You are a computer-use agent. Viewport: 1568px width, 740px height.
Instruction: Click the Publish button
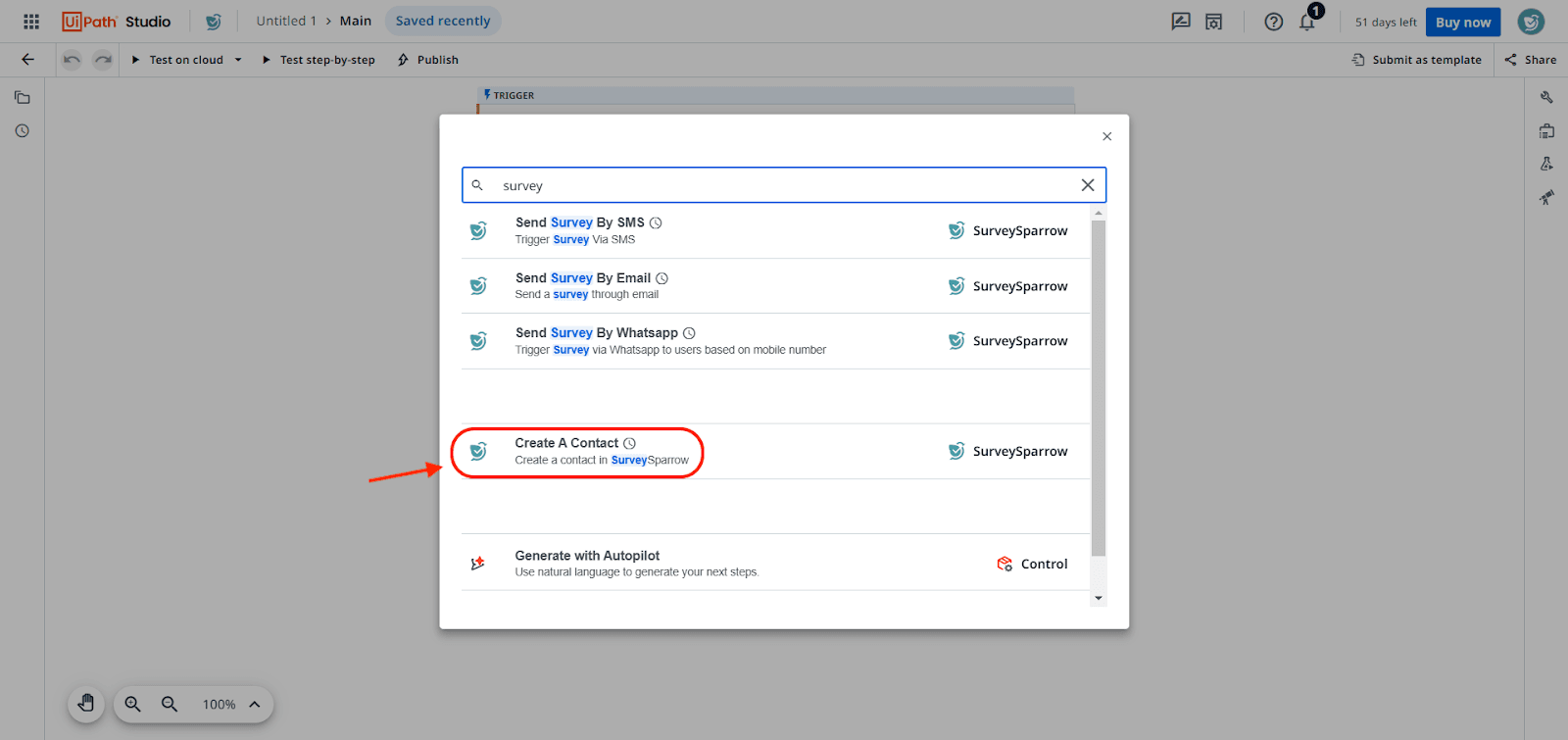(428, 60)
